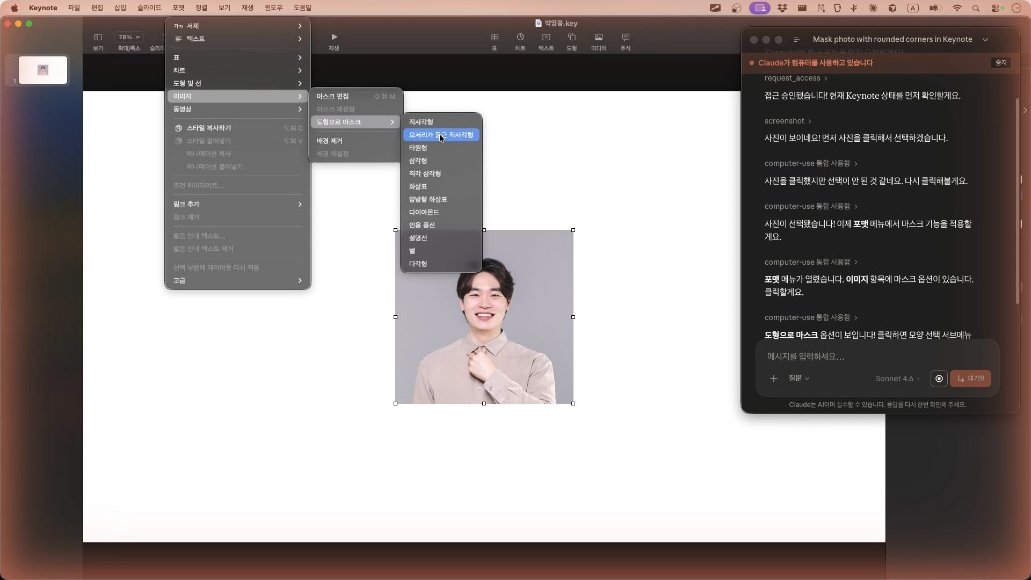Image resolution: width=1031 pixels, height=580 pixels.
Task: Click the 대기열 queue button
Action: (x=971, y=379)
